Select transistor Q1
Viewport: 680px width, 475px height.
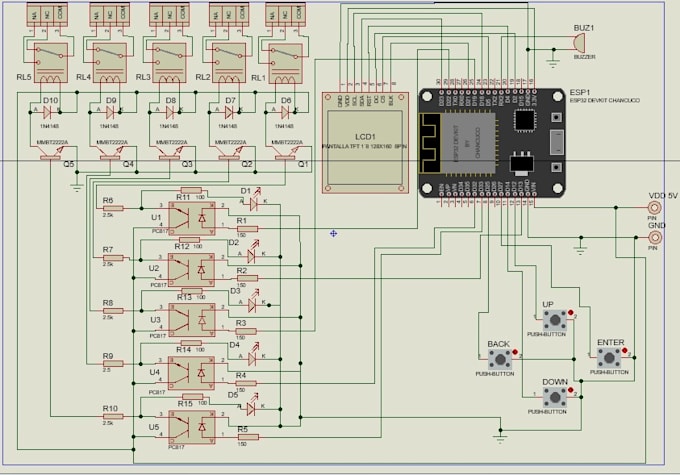[x=285, y=153]
